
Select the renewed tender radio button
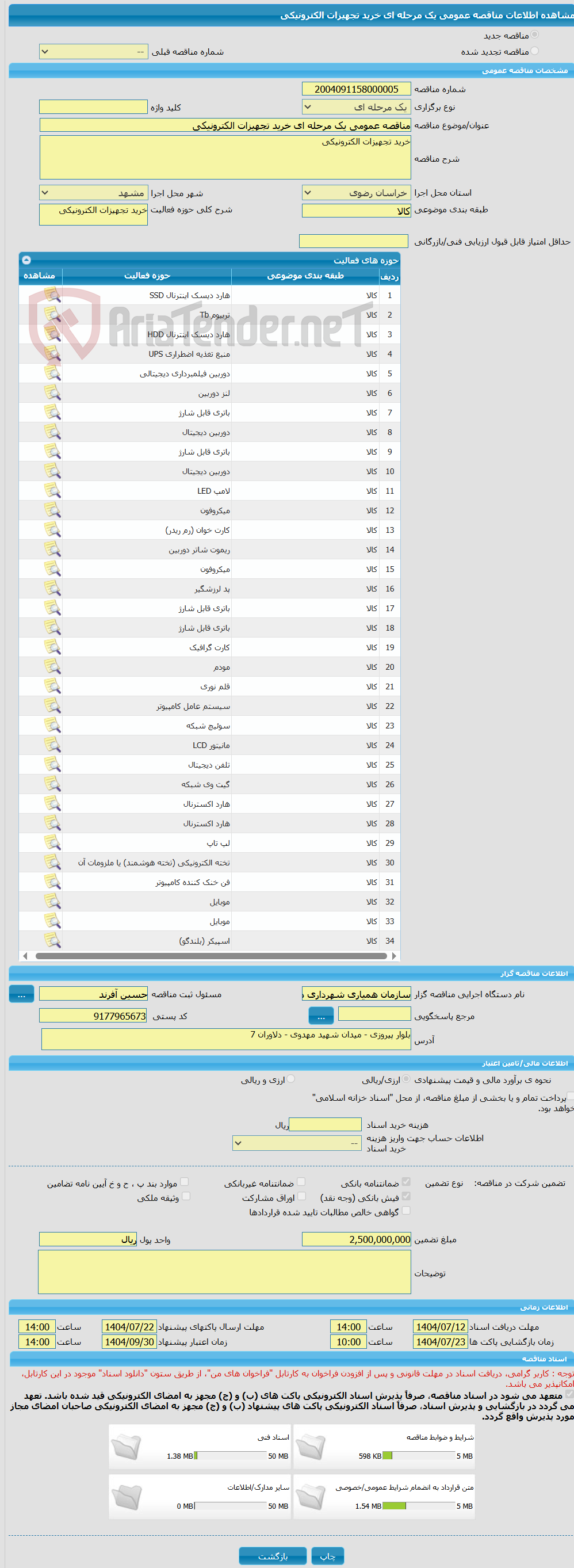click(534, 51)
